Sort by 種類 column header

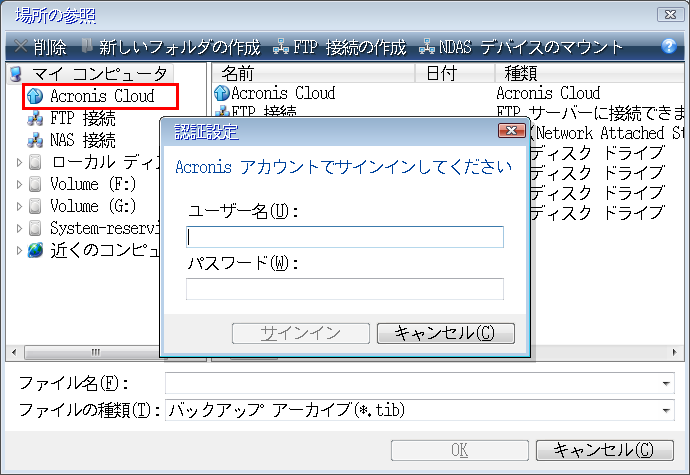[590, 73]
